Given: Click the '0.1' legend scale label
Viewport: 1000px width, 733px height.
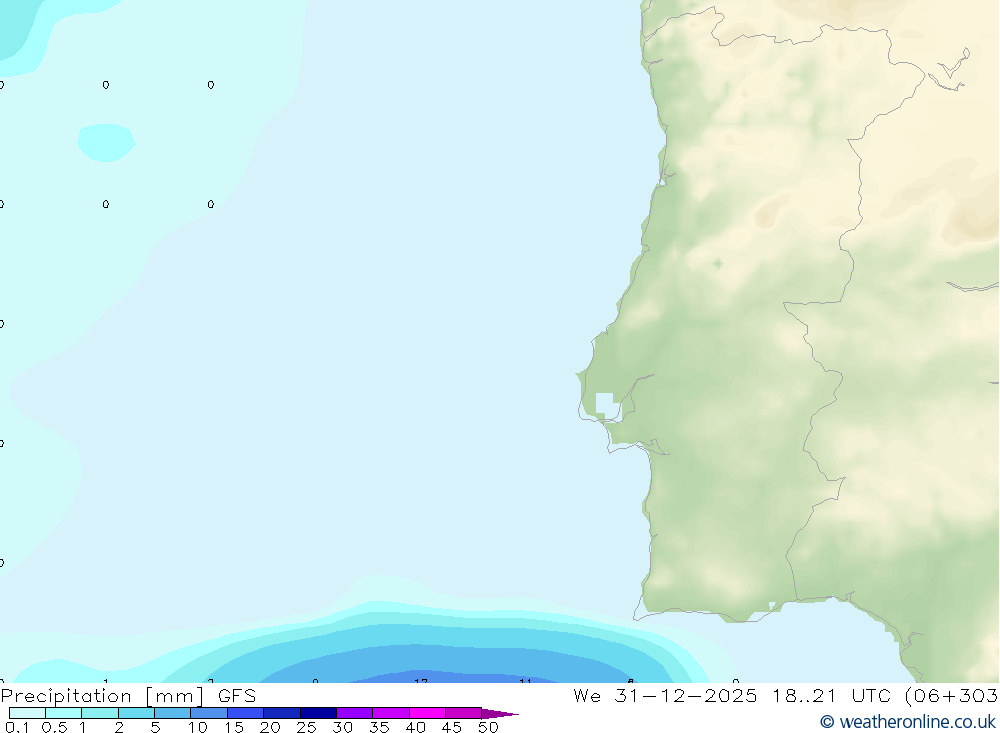Looking at the screenshot, I should click(17, 727).
